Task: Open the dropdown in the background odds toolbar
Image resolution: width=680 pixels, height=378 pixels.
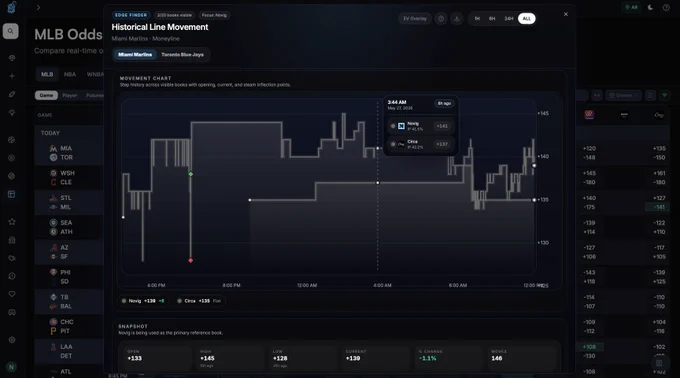Action: coord(624,95)
